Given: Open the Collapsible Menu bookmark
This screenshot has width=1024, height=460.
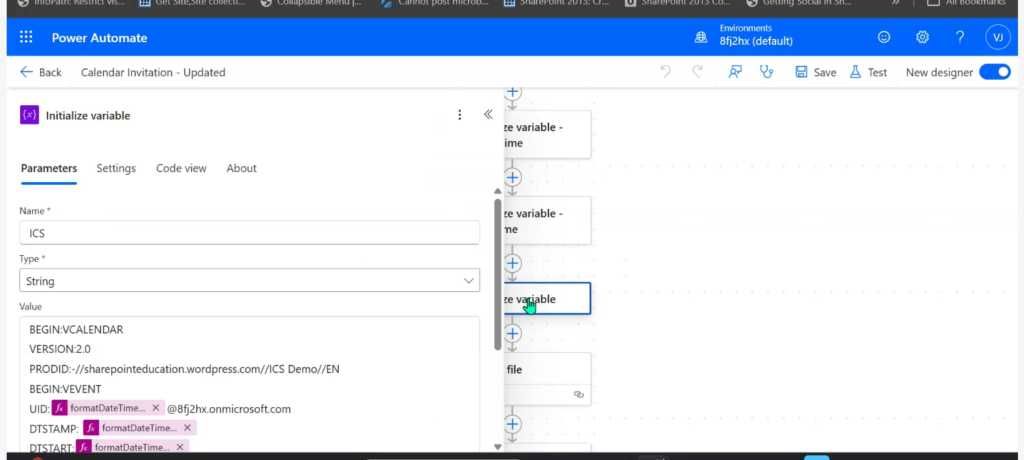Looking at the screenshot, I should pos(310,3).
